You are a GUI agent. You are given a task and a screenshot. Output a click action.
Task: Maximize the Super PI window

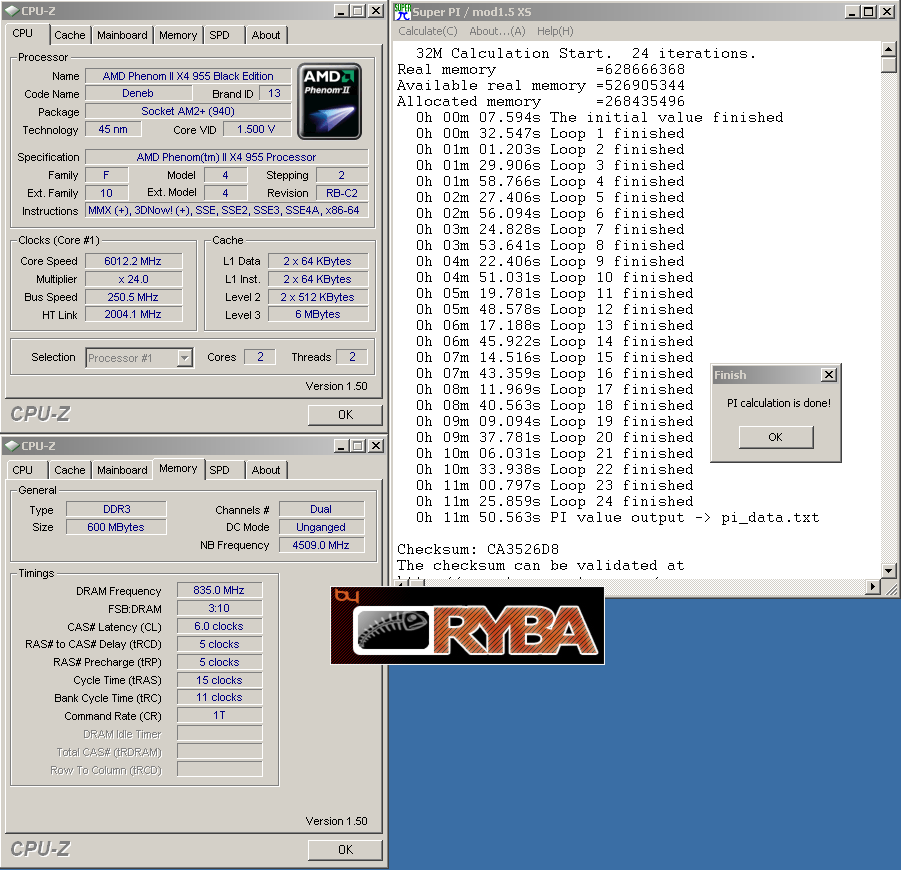point(869,11)
